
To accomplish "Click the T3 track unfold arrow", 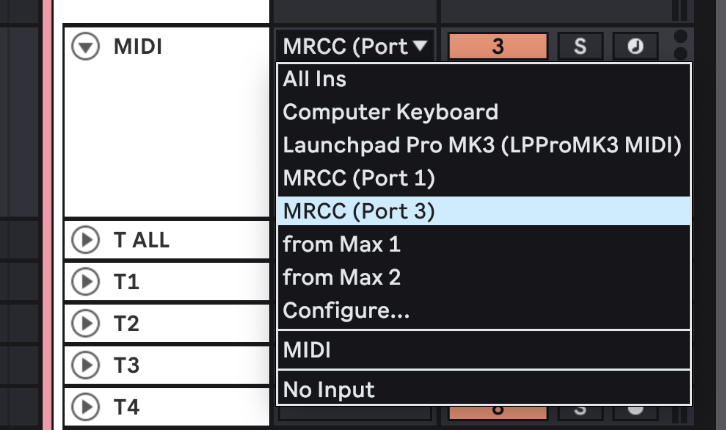I will coord(87,365).
